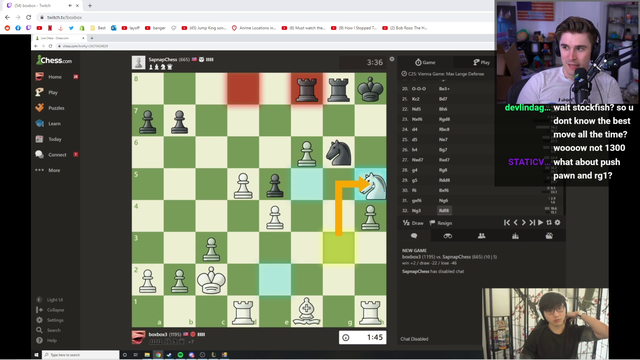
Task: Open the Bob Ross bookmark
Action: click(405, 28)
